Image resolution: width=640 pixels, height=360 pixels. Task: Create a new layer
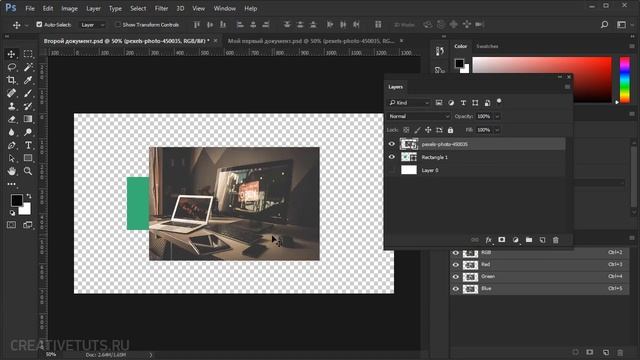coord(542,240)
